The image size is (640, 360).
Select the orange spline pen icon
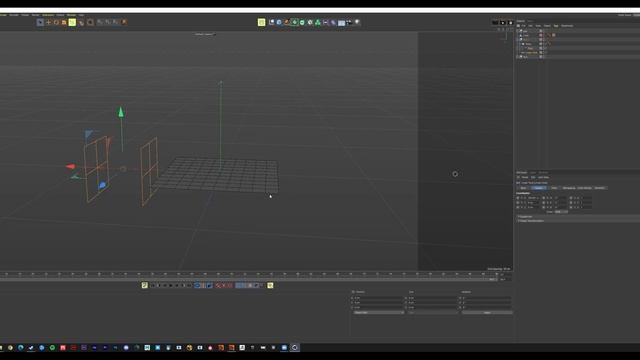(x=287, y=22)
